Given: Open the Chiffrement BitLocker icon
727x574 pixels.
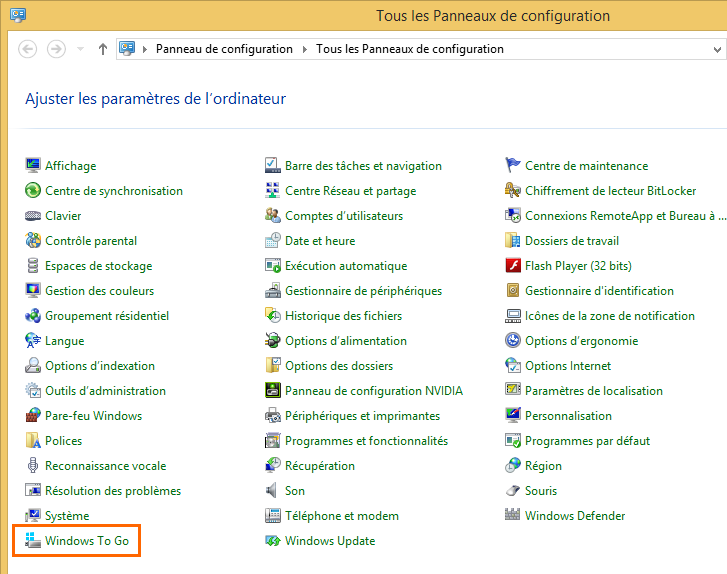Looking at the screenshot, I should pos(513,190).
